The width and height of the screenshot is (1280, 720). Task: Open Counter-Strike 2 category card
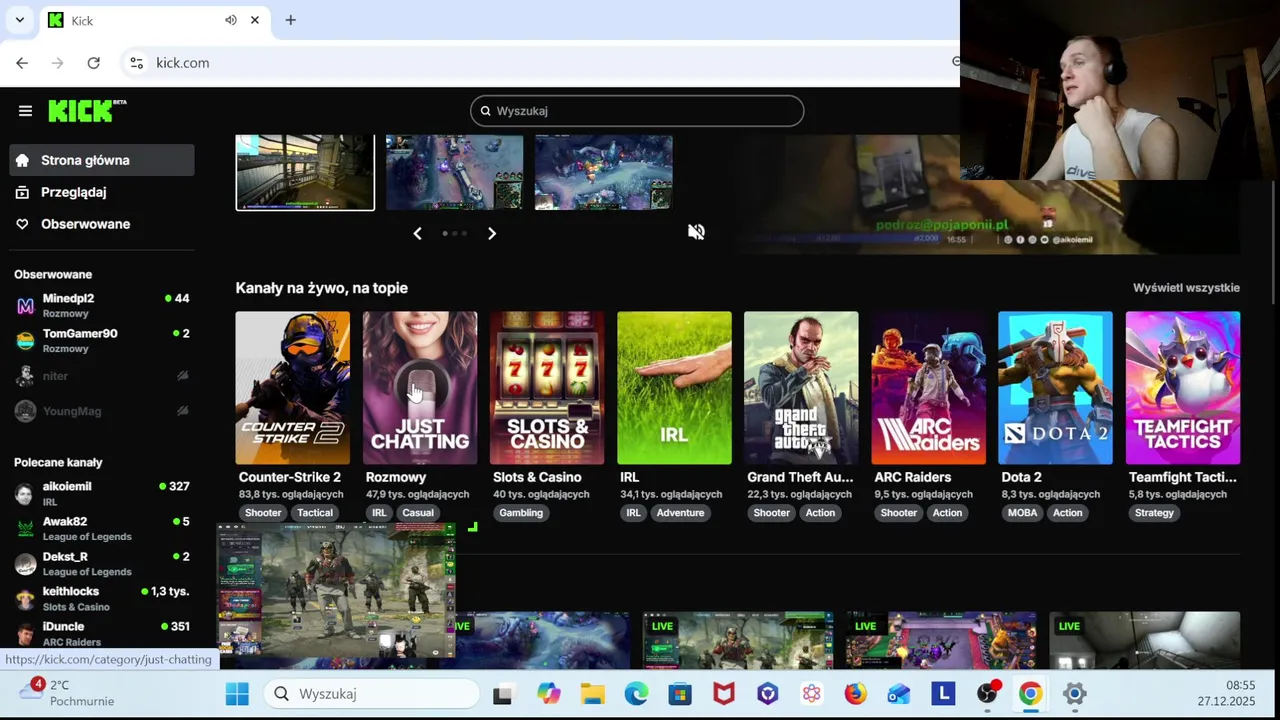(292, 388)
